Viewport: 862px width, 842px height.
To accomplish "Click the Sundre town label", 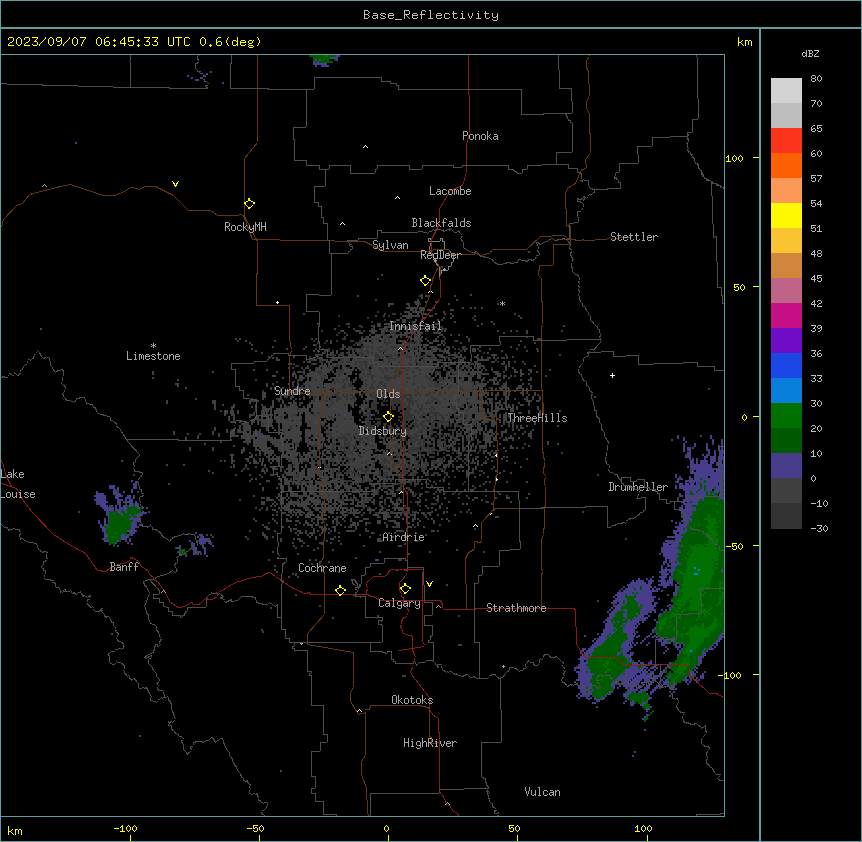I will point(292,391).
